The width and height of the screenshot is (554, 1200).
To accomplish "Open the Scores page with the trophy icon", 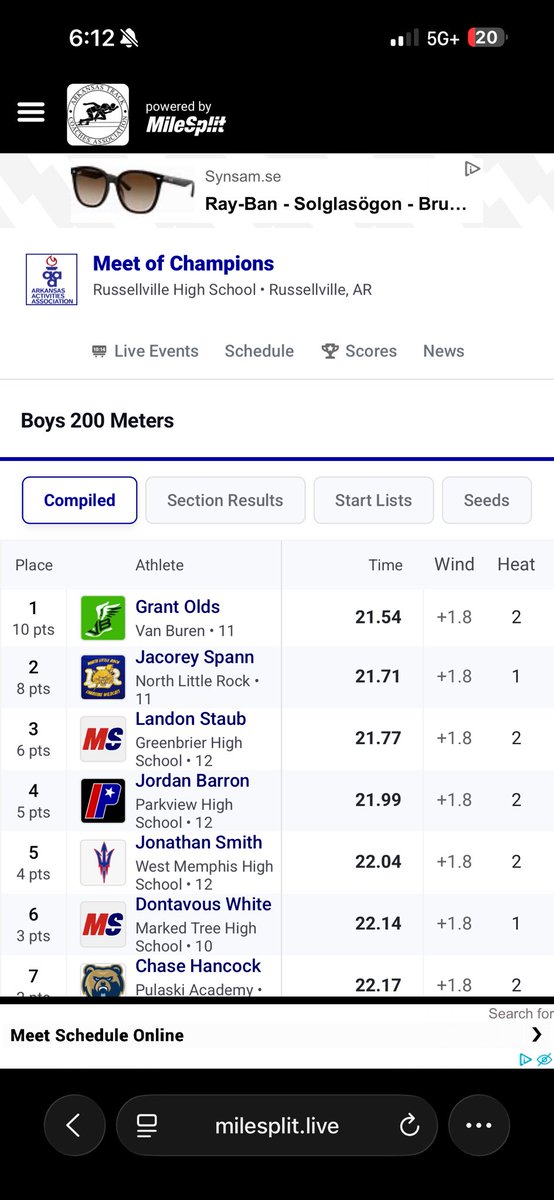I will click(359, 351).
